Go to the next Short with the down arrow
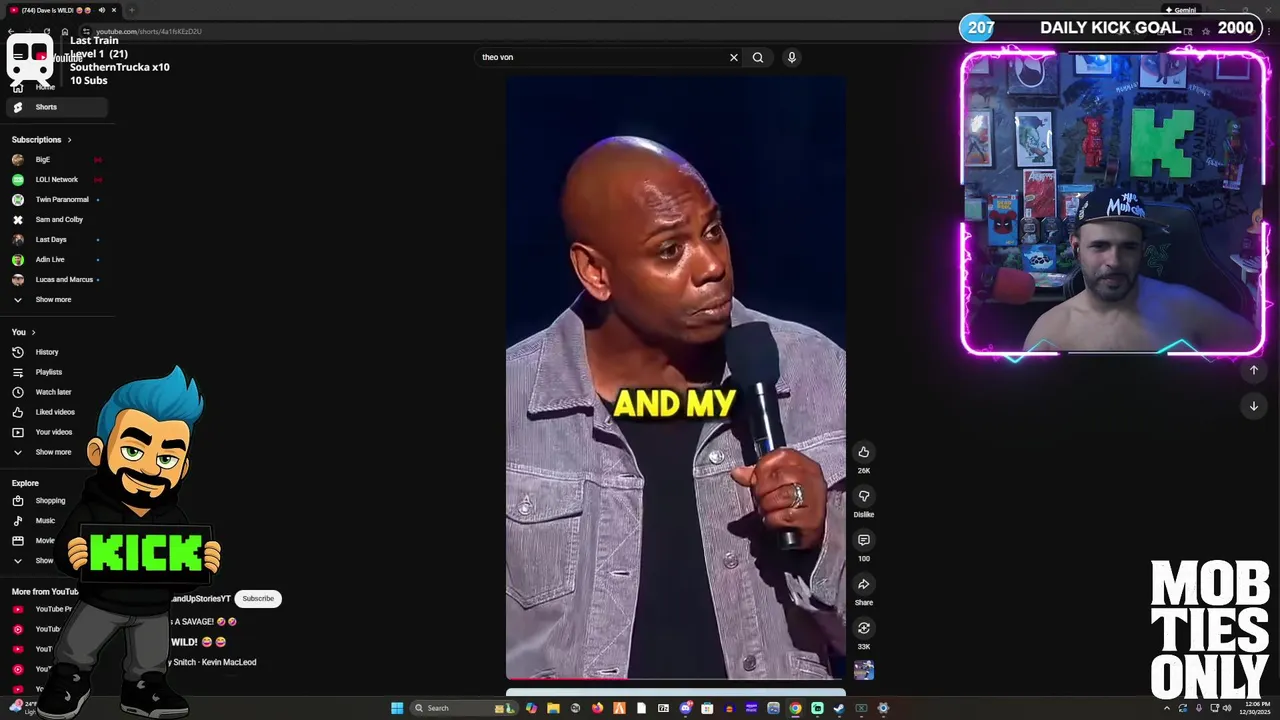 tap(1254, 406)
